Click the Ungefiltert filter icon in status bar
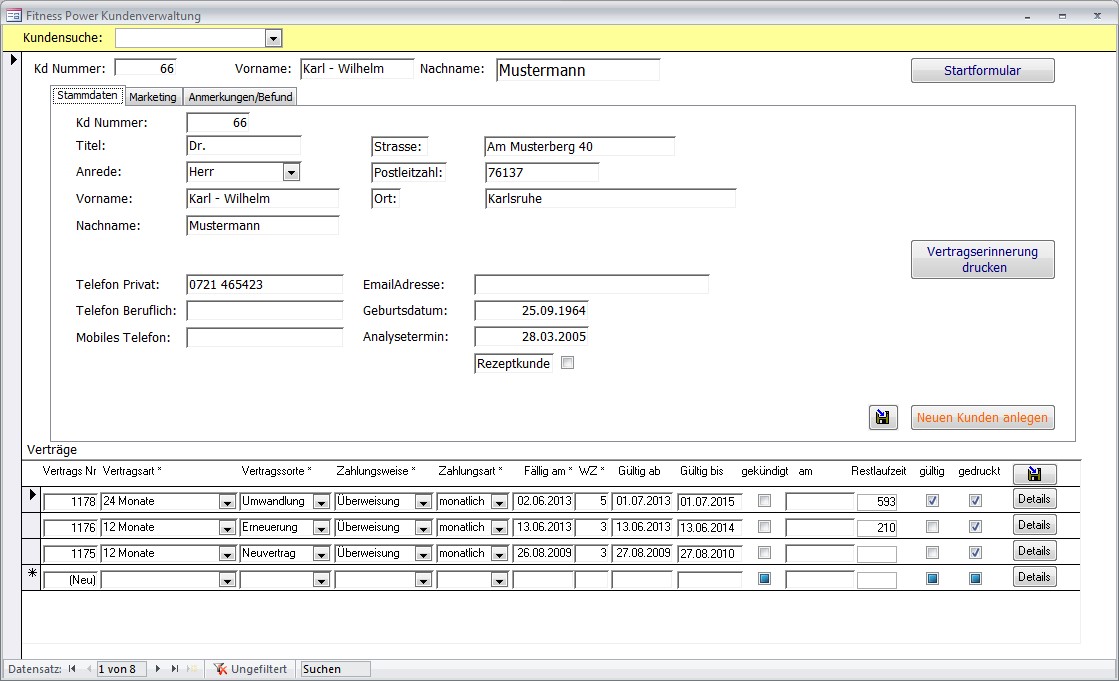Viewport: 1119px width, 681px height. coord(220,669)
